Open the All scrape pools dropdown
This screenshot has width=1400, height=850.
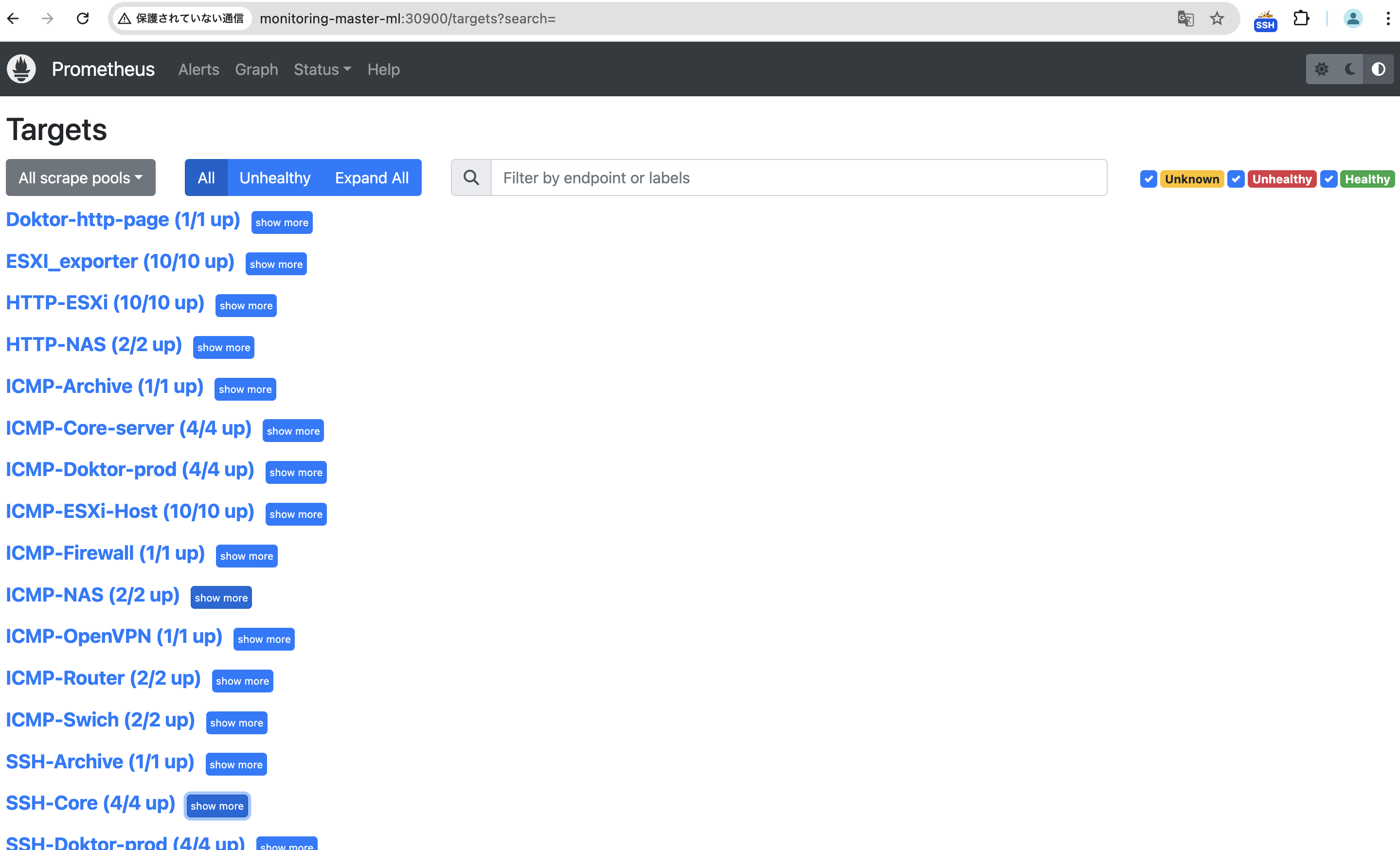81,177
